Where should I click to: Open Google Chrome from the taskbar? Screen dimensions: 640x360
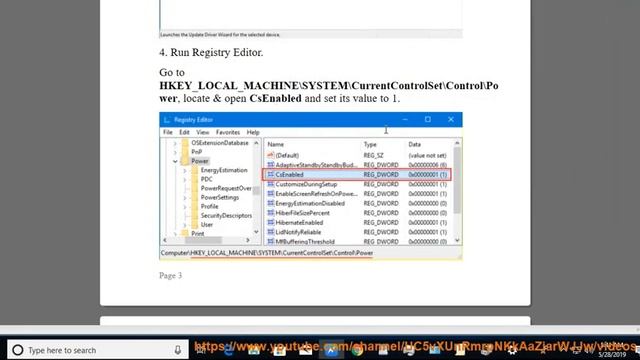(x=358, y=350)
